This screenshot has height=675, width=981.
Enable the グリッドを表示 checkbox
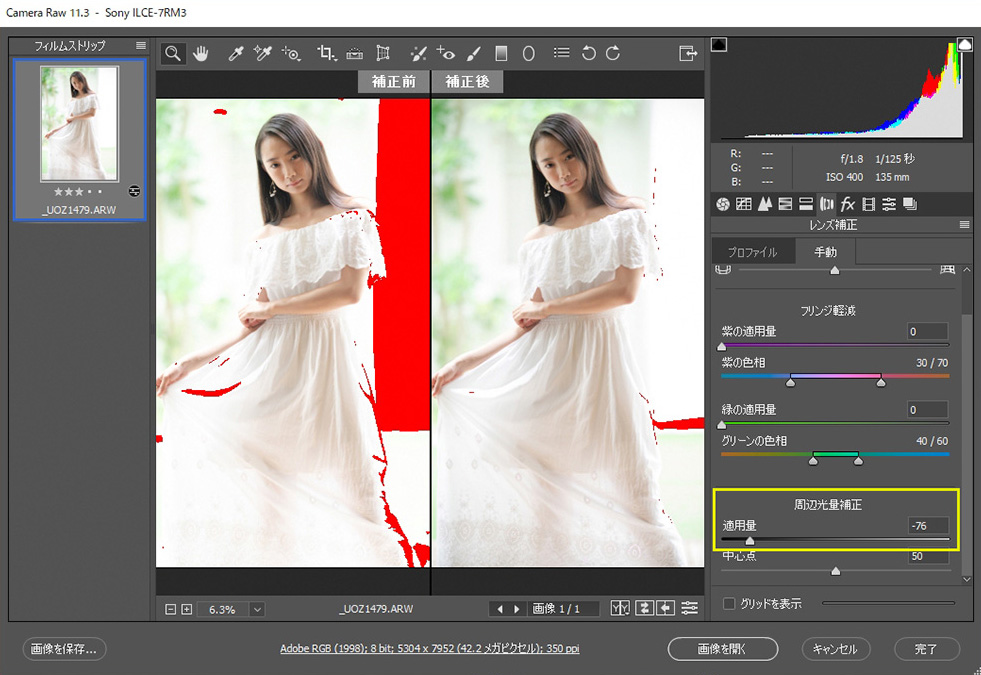coord(729,603)
